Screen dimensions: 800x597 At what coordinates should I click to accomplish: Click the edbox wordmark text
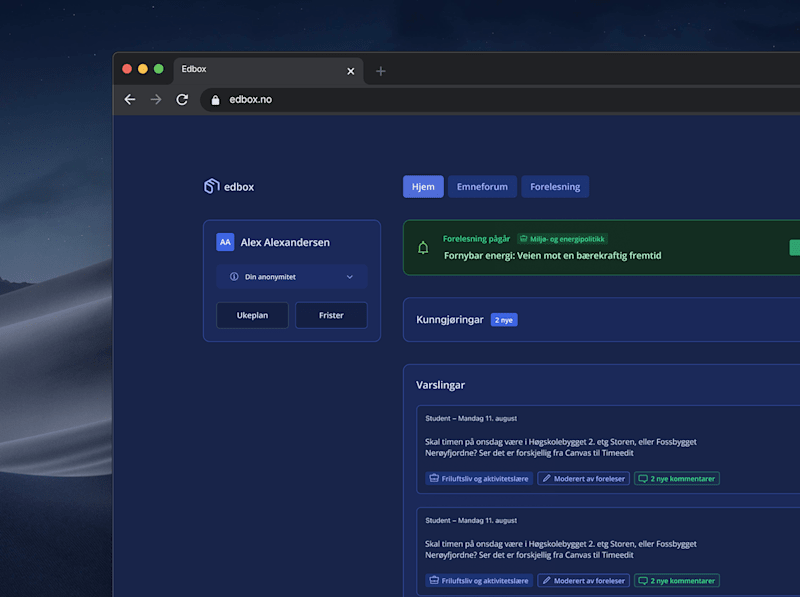tap(239, 187)
